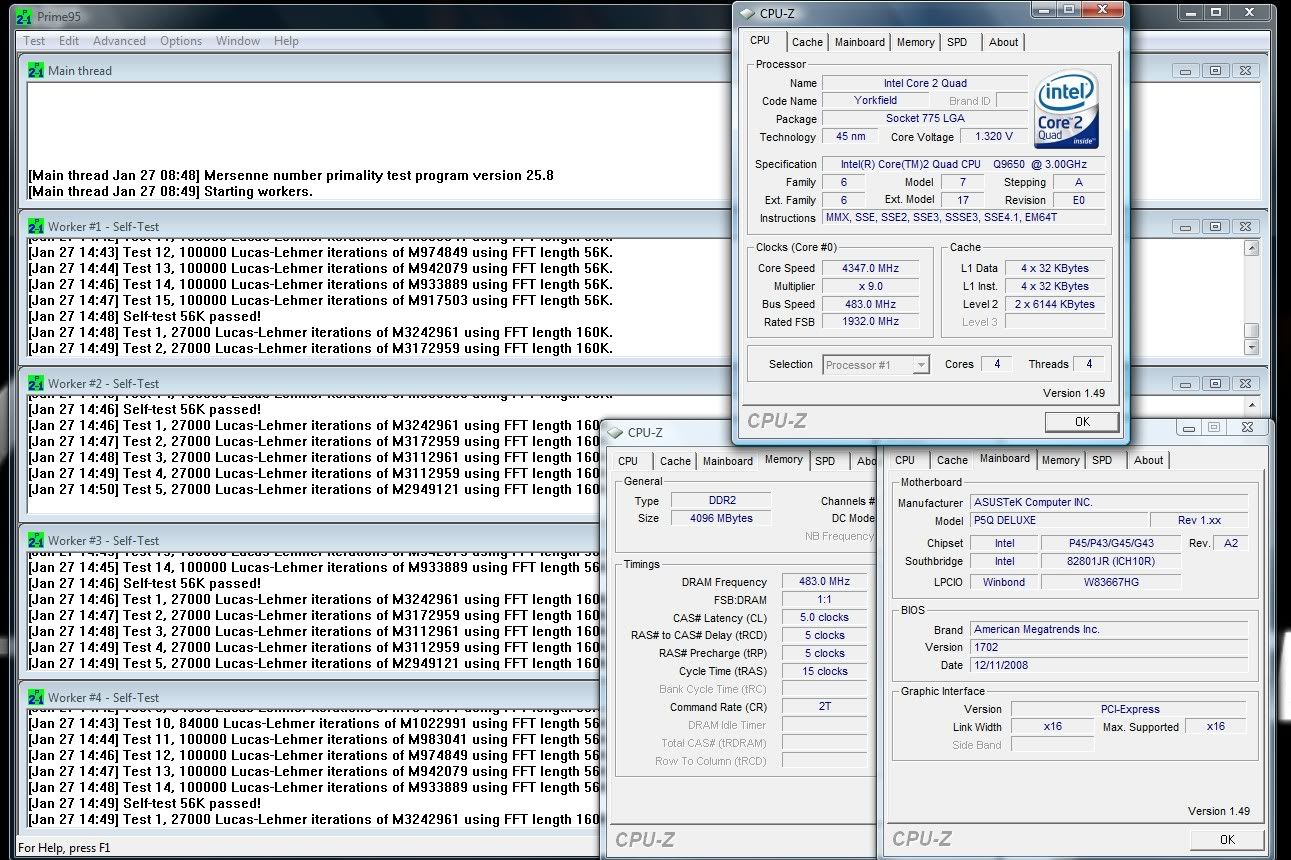The width and height of the screenshot is (1291, 860).
Task: Click the Core Voltage 1.320 V value
Action: (993, 137)
